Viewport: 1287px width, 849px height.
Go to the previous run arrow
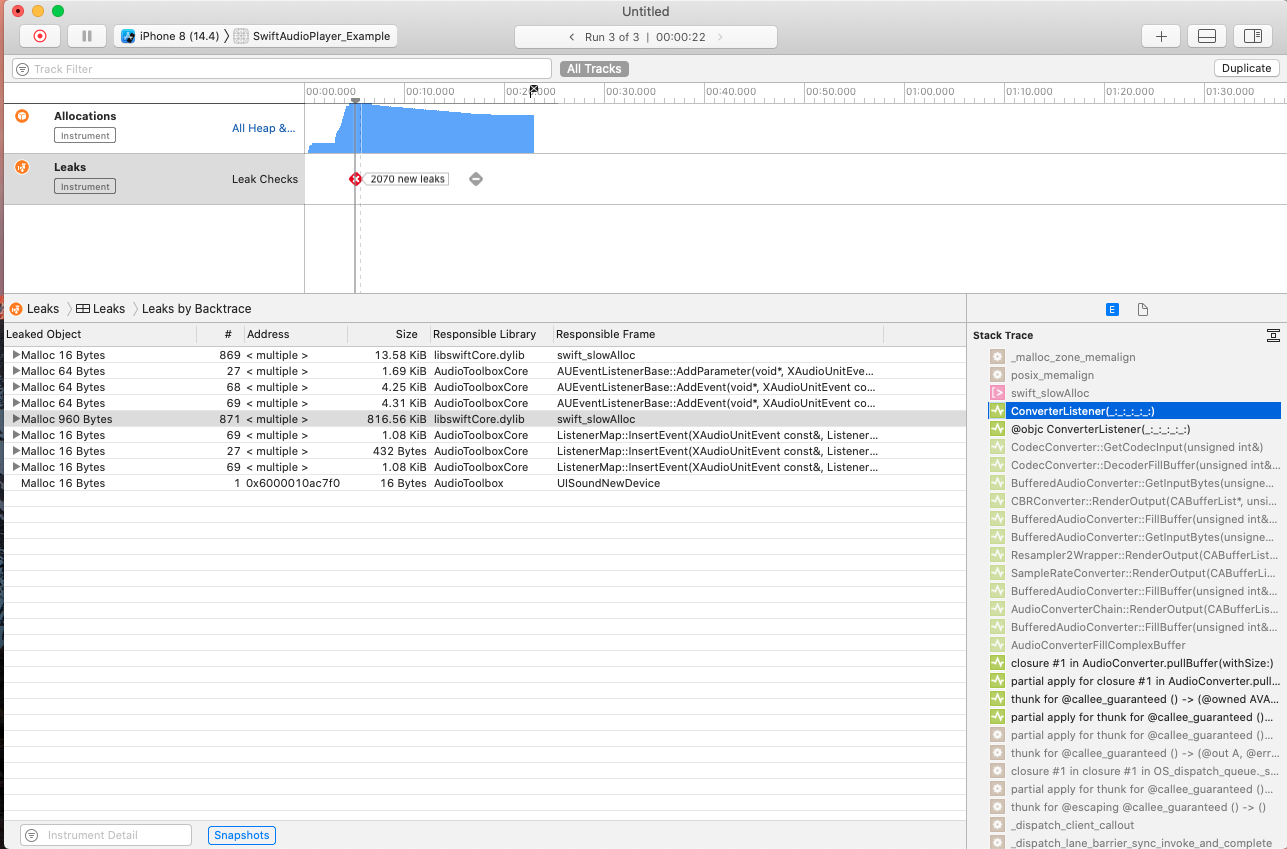pyautogui.click(x=572, y=37)
